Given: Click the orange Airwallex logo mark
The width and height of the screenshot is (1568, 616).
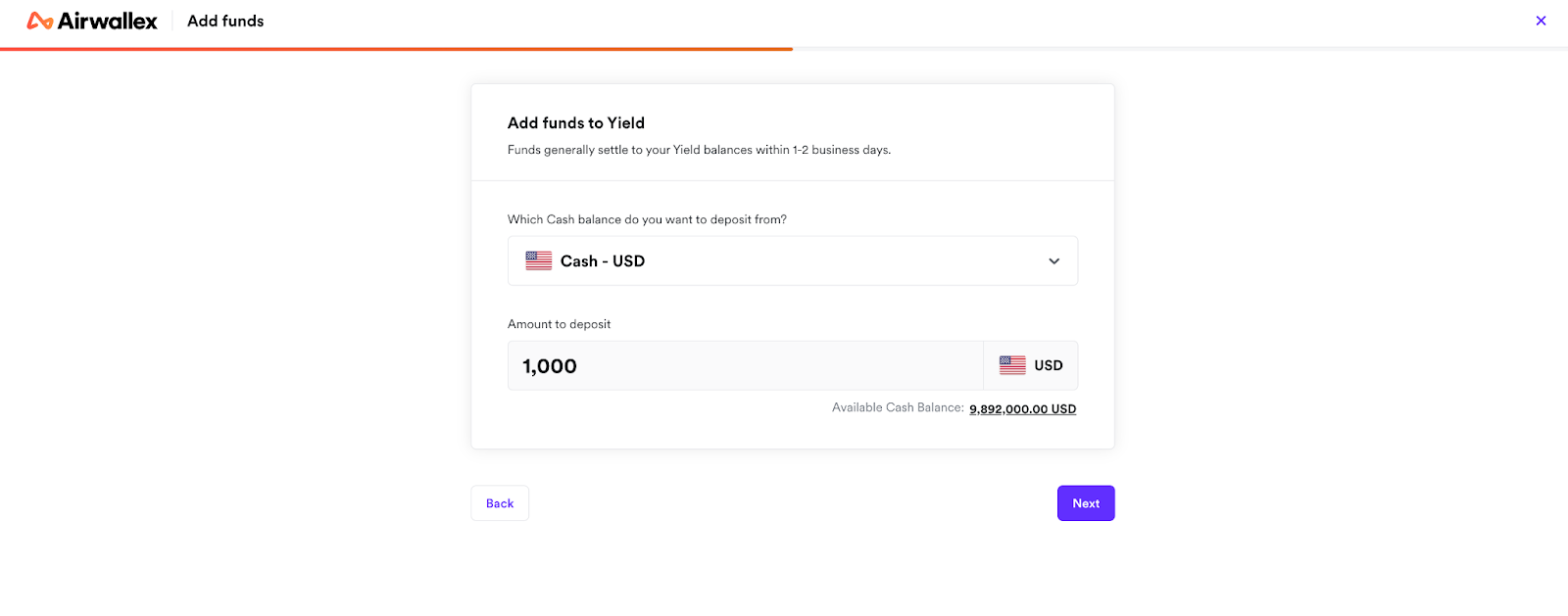Looking at the screenshot, I should 40,21.
